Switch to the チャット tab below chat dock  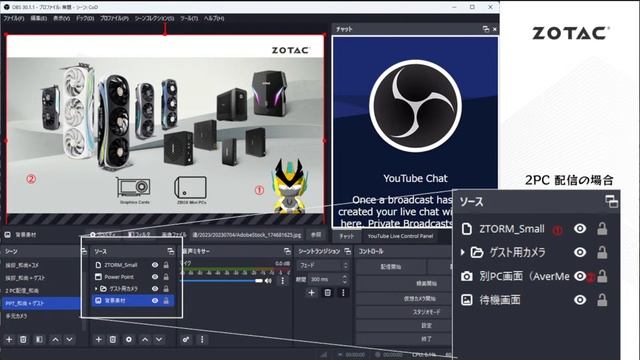click(347, 236)
